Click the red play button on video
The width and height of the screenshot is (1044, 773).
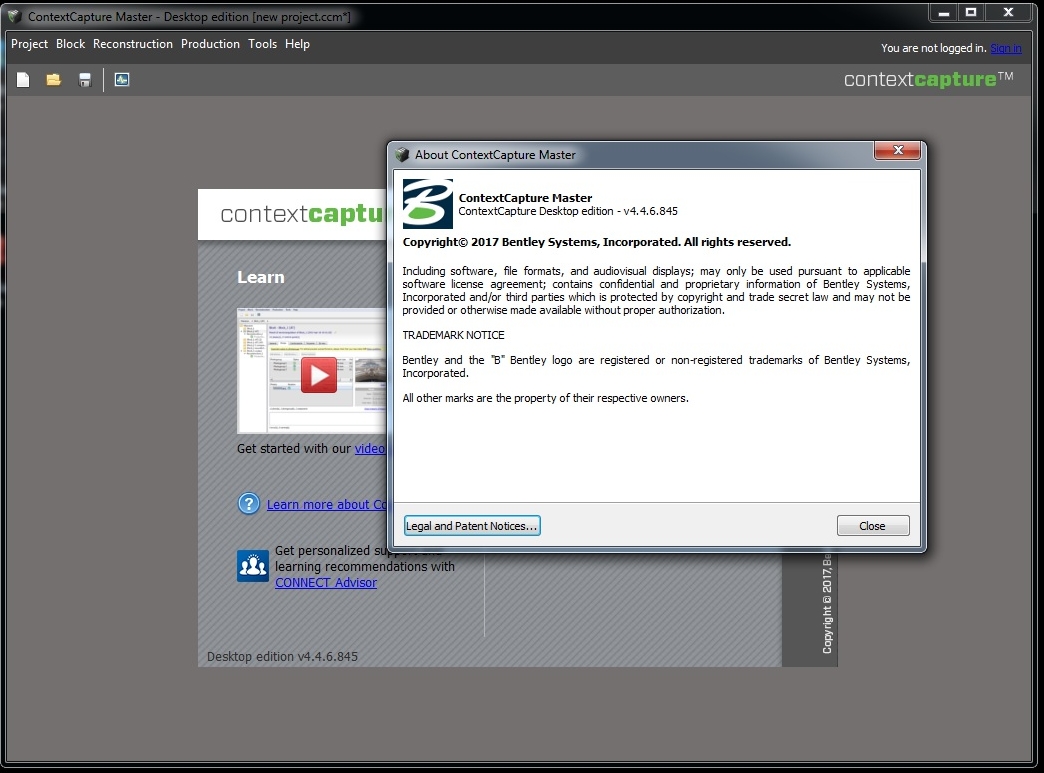318,375
